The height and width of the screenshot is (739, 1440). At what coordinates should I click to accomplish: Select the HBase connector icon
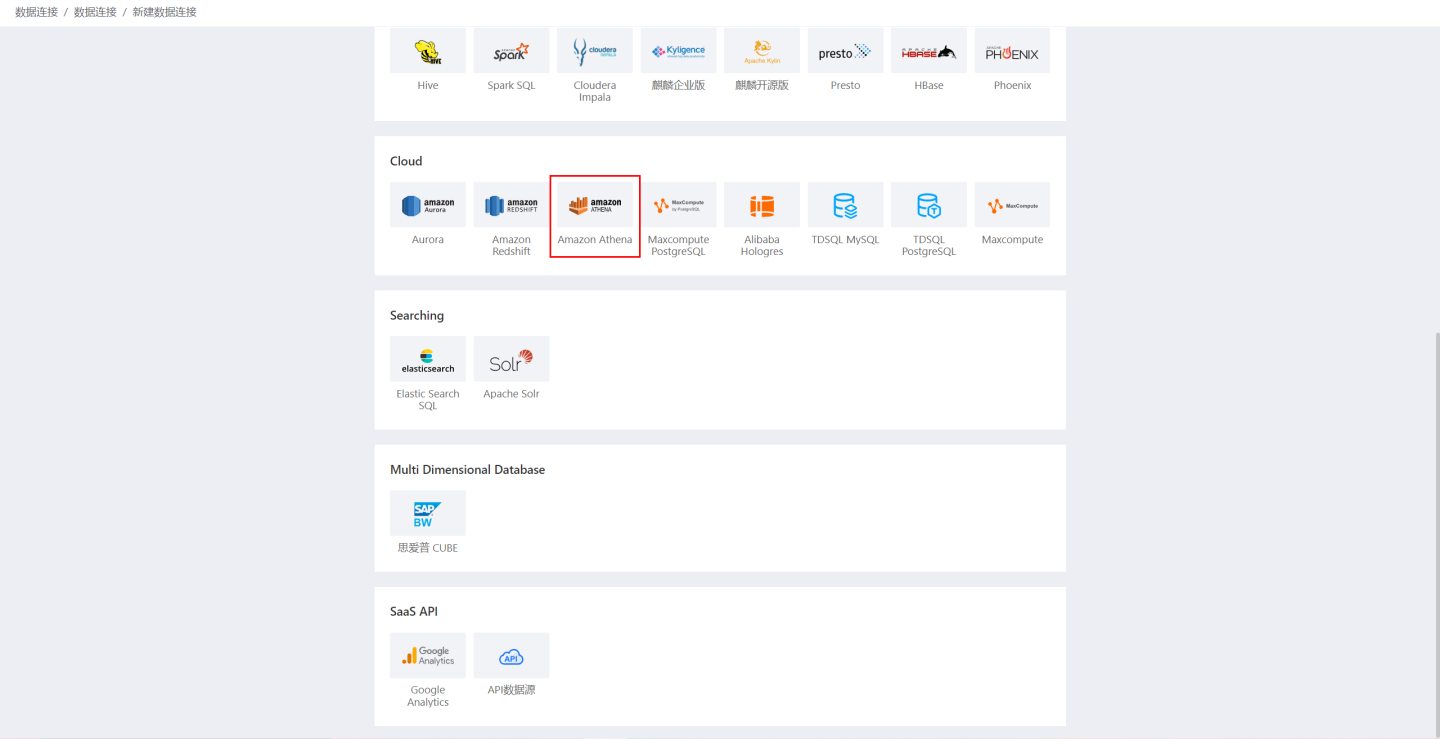point(929,51)
